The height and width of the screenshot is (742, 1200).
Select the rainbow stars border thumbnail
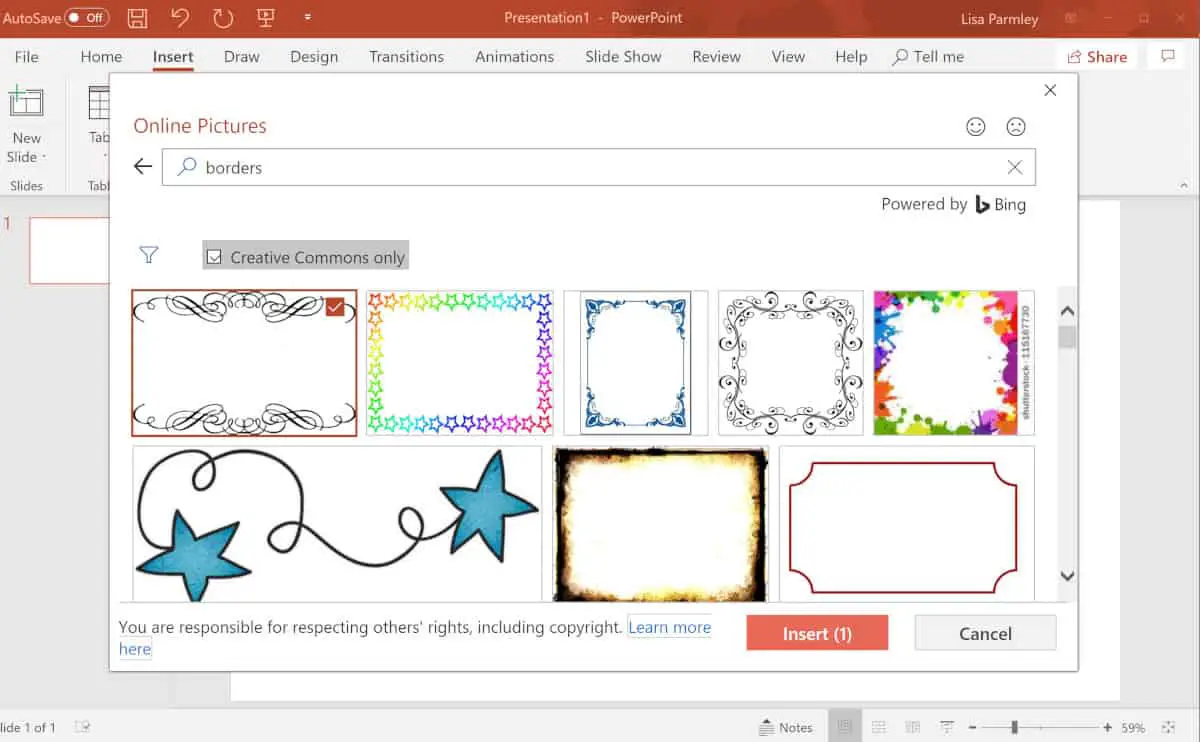coord(459,363)
